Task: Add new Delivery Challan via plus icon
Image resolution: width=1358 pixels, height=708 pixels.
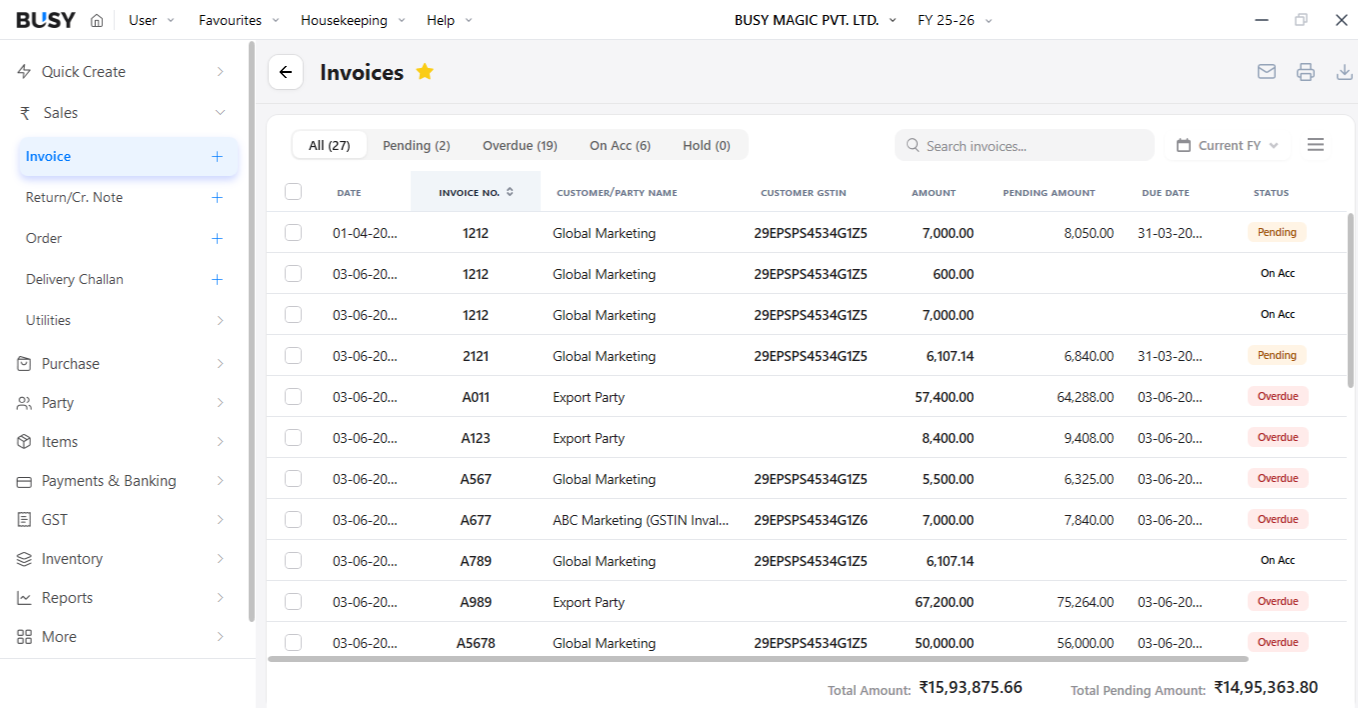Action: (217, 280)
